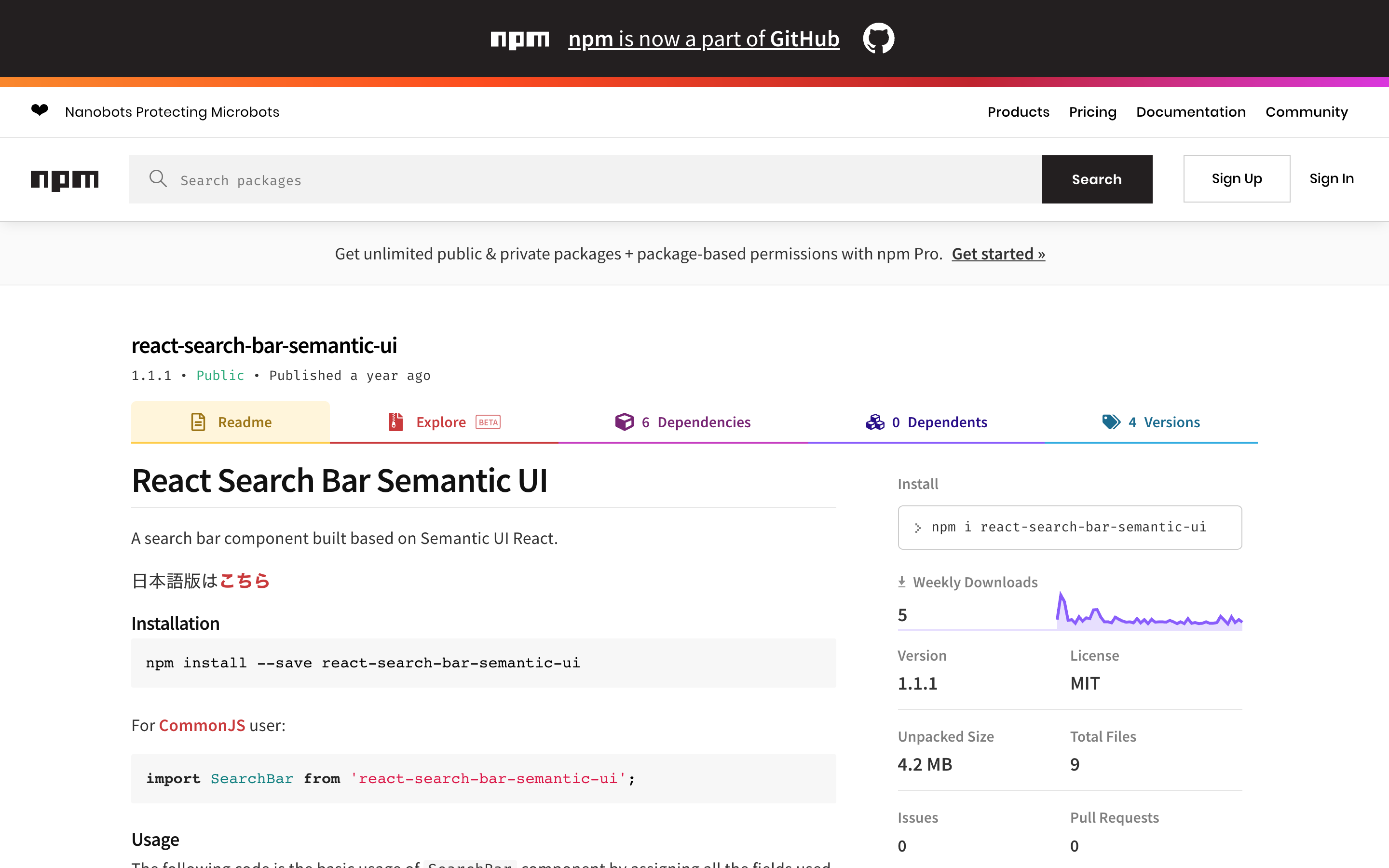Image resolution: width=1389 pixels, height=868 pixels.
Task: Follow the CommonJS link
Action: (202, 725)
